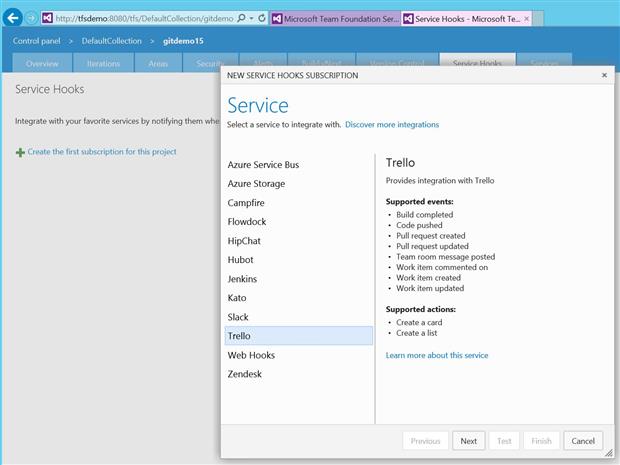Click the Create a list action text

pos(416,333)
